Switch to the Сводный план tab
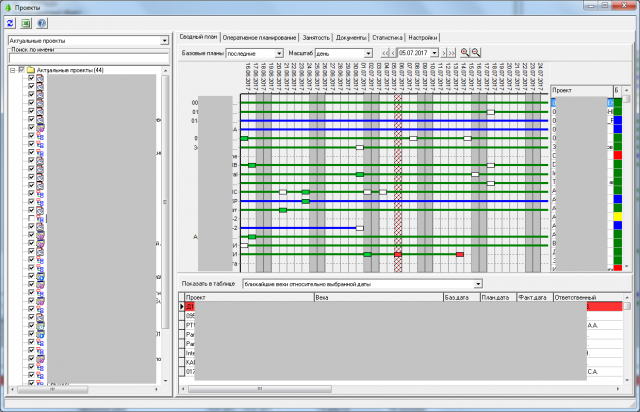This screenshot has width=640, height=412. [x=198, y=37]
